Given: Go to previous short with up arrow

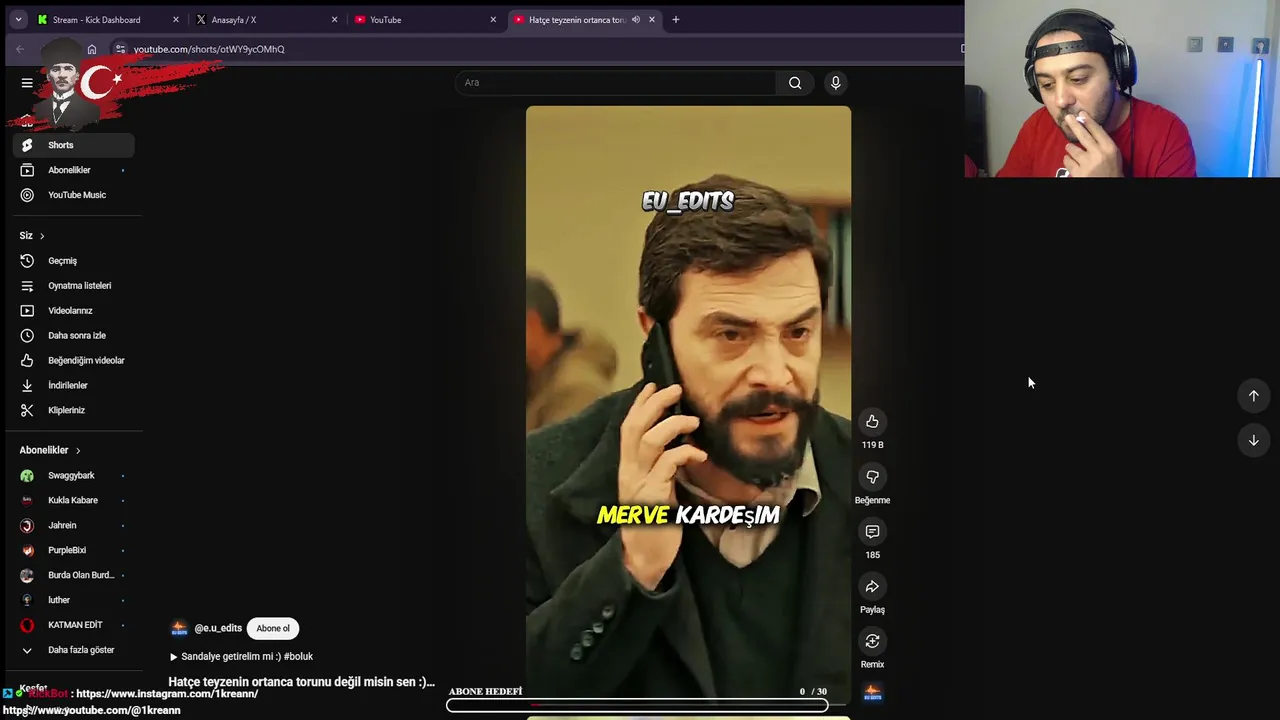Looking at the screenshot, I should click(1253, 396).
